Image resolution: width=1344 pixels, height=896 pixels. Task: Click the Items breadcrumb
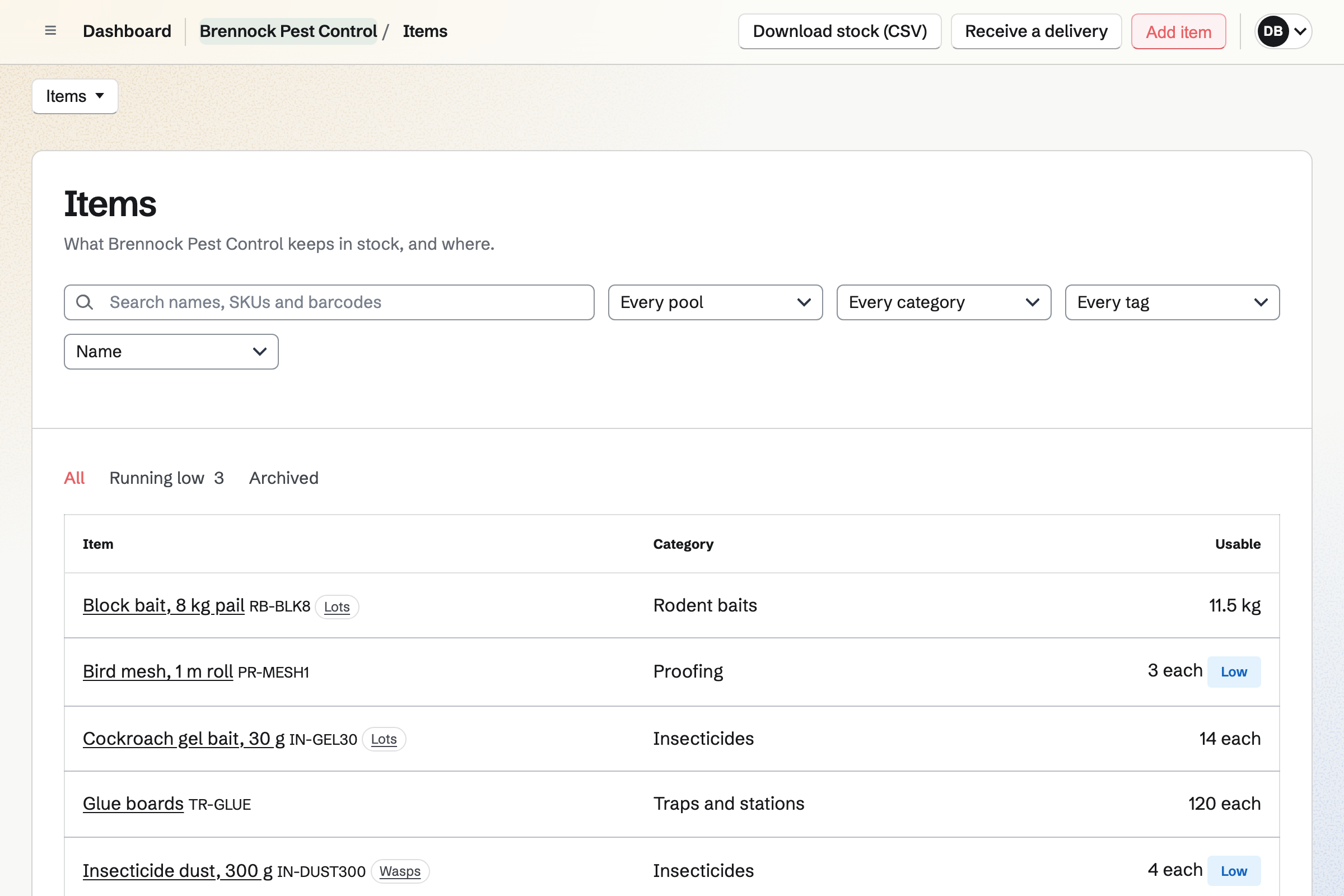[425, 31]
